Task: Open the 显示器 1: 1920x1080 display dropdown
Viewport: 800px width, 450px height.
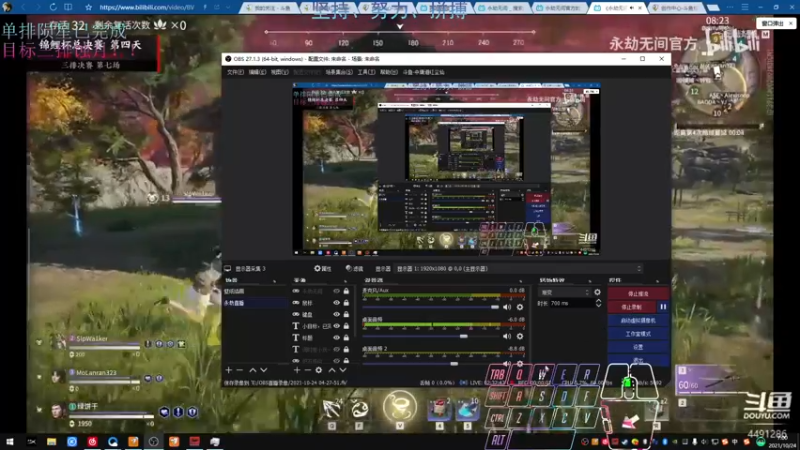Action: click(x=518, y=268)
